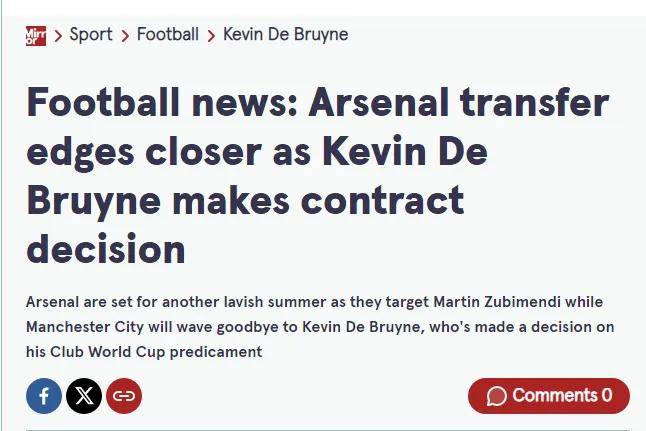
Task: Go to Sport section breadcrumb
Action: click(x=91, y=35)
